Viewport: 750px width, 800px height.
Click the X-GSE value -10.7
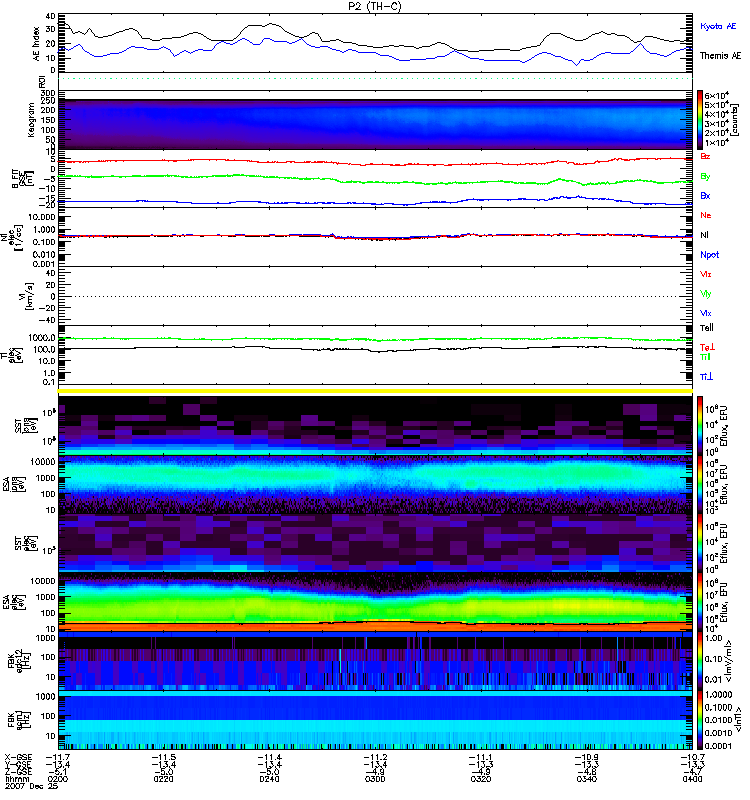pyautogui.click(x=692, y=757)
